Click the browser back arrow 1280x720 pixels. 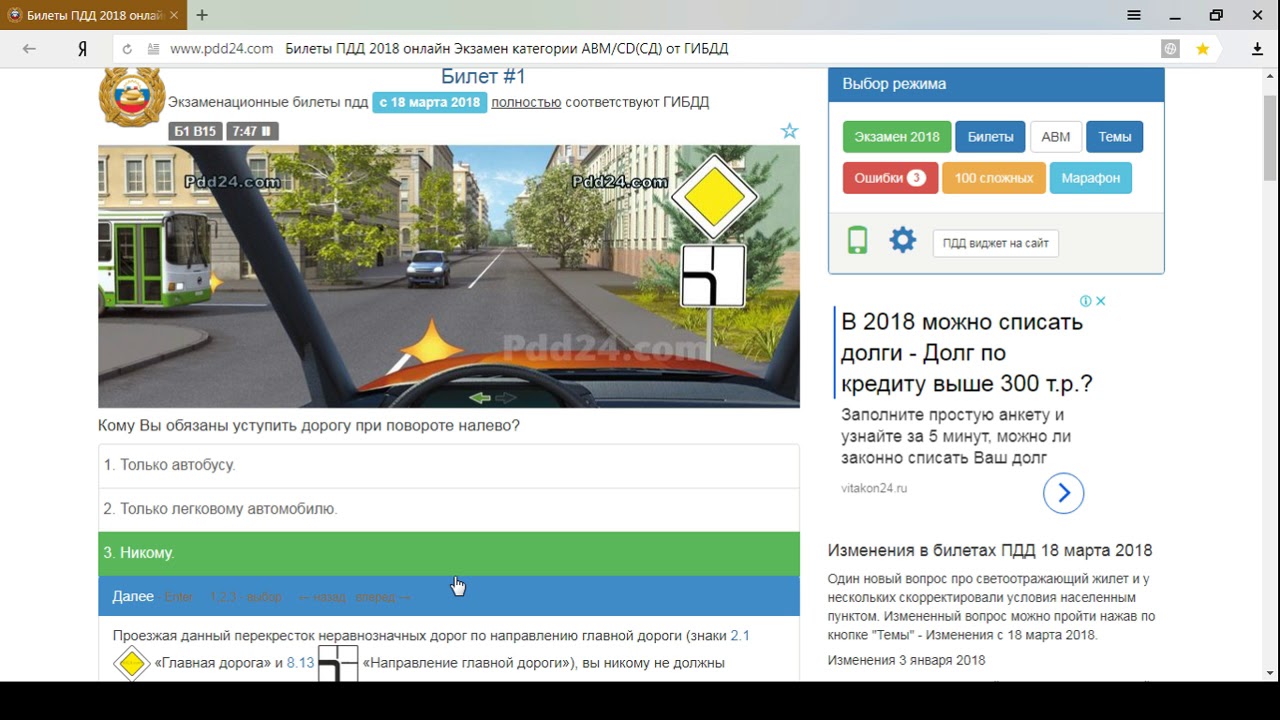pyautogui.click(x=29, y=48)
